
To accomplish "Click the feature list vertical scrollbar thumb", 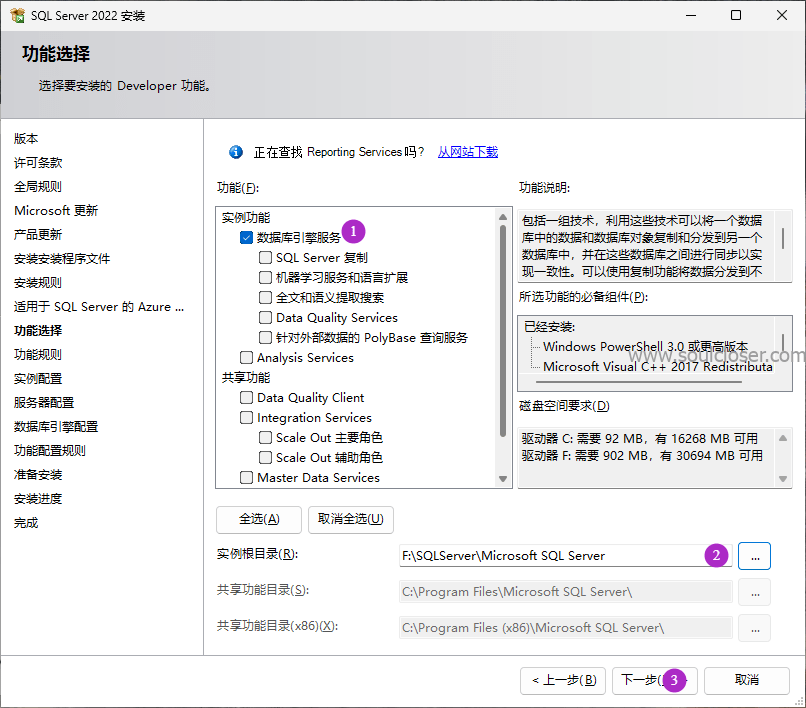I will tap(503, 331).
